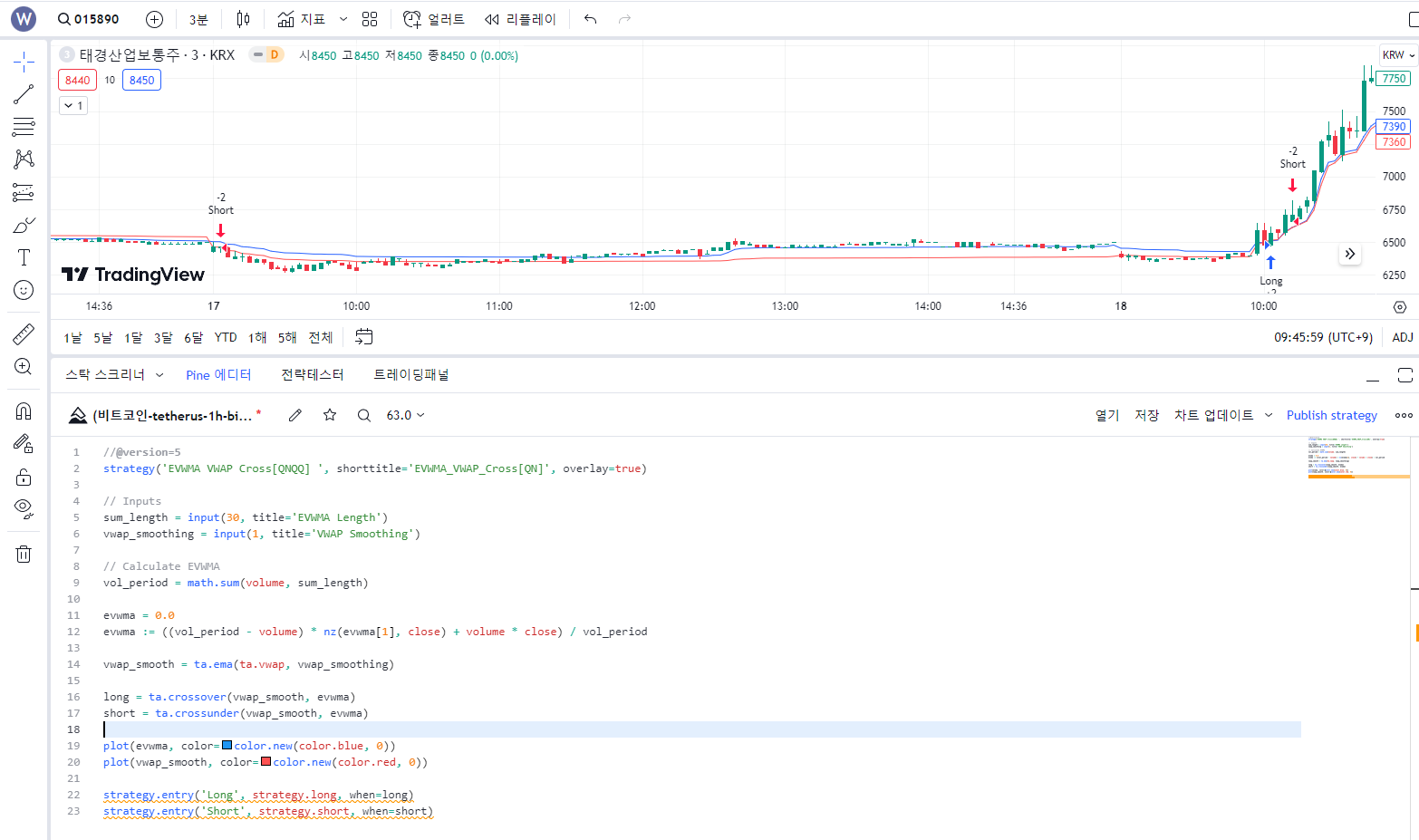
Task: Toggle the ADJ price adjustment button
Action: (x=1402, y=337)
